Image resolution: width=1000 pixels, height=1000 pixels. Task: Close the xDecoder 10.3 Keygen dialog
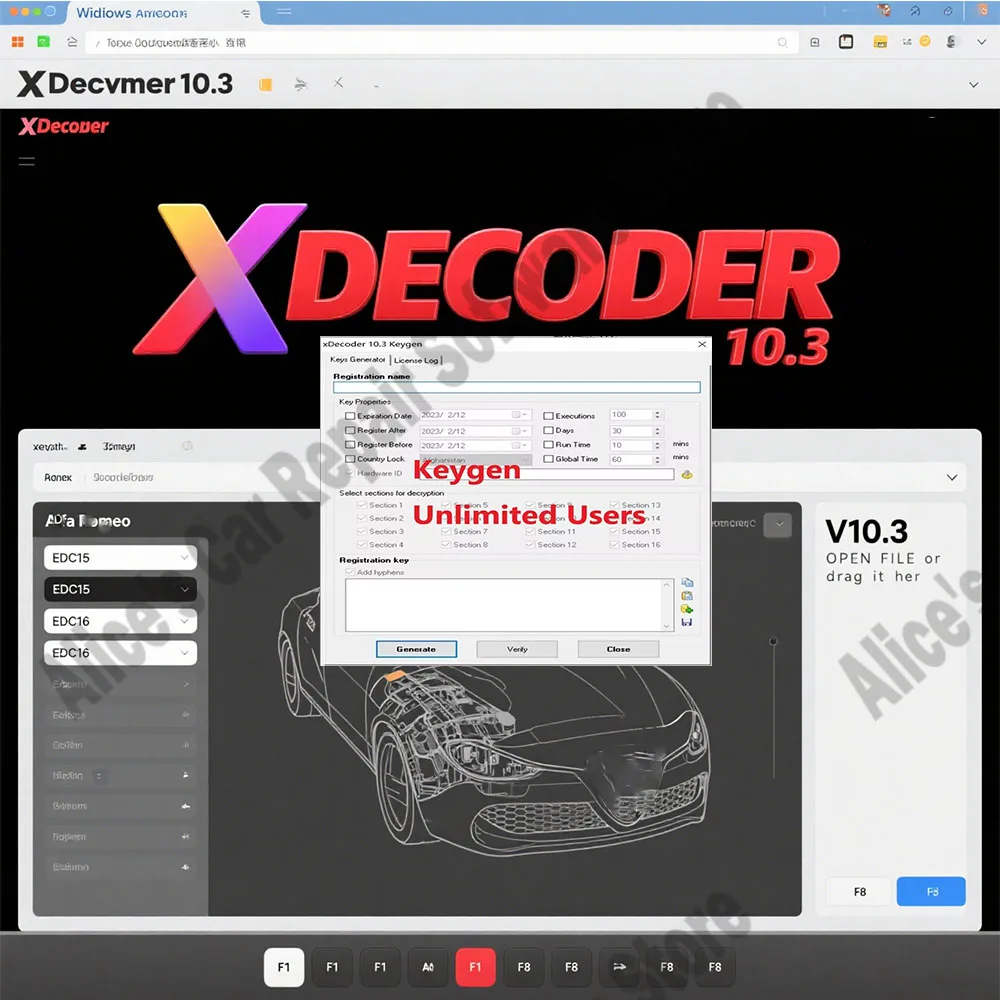tap(702, 344)
